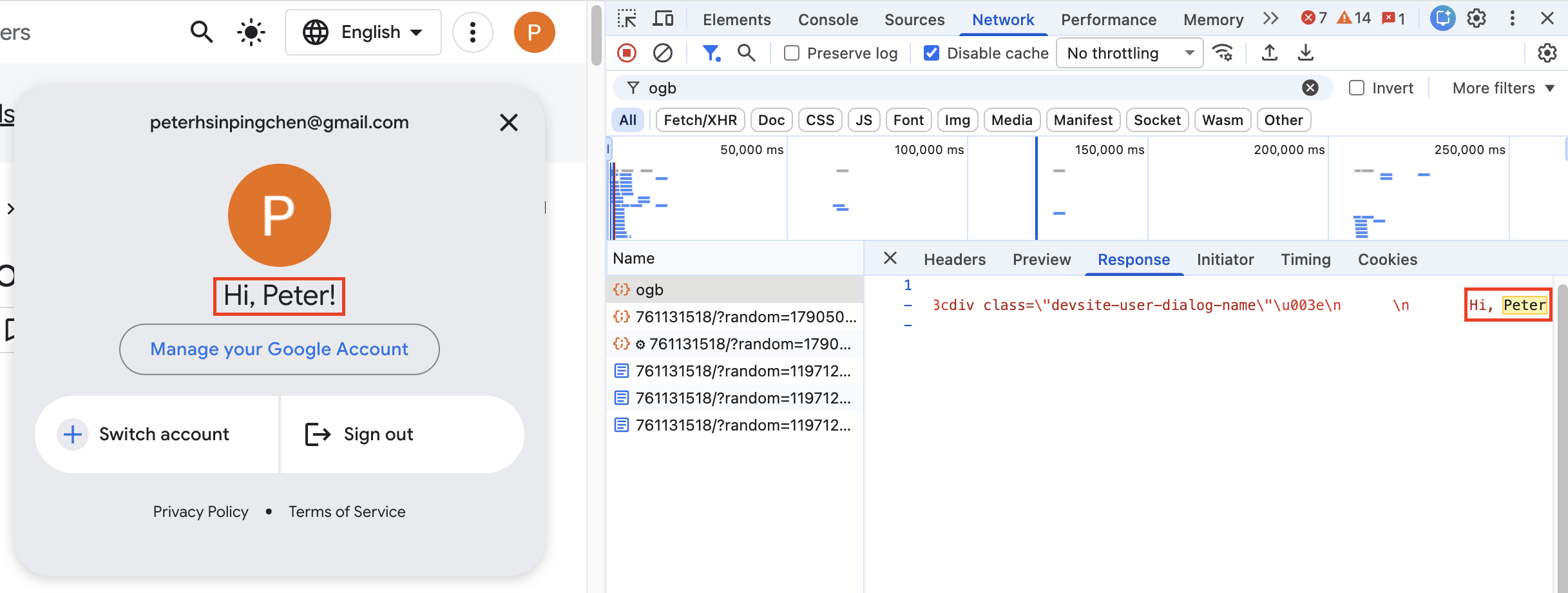
Task: Open the Timing tab
Action: tap(1305, 259)
